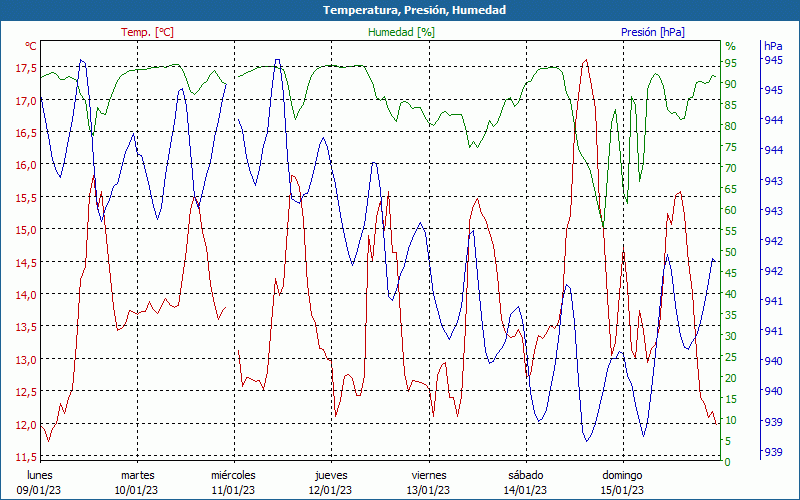This screenshot has height=500, width=800.
Task: Click green humidity axis value "30"
Action: click(731, 336)
